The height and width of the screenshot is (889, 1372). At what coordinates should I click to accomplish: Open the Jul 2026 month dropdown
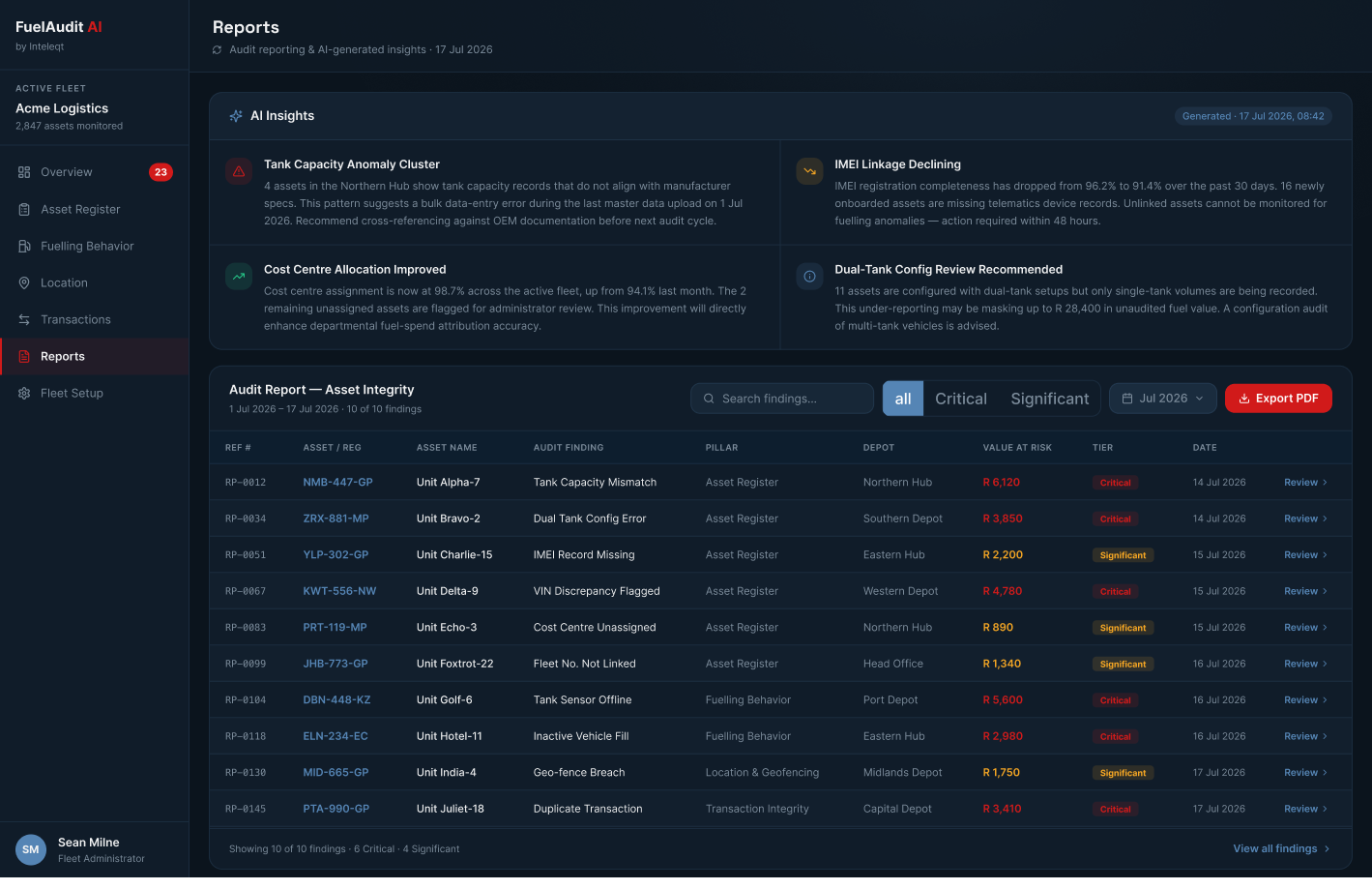(1163, 399)
